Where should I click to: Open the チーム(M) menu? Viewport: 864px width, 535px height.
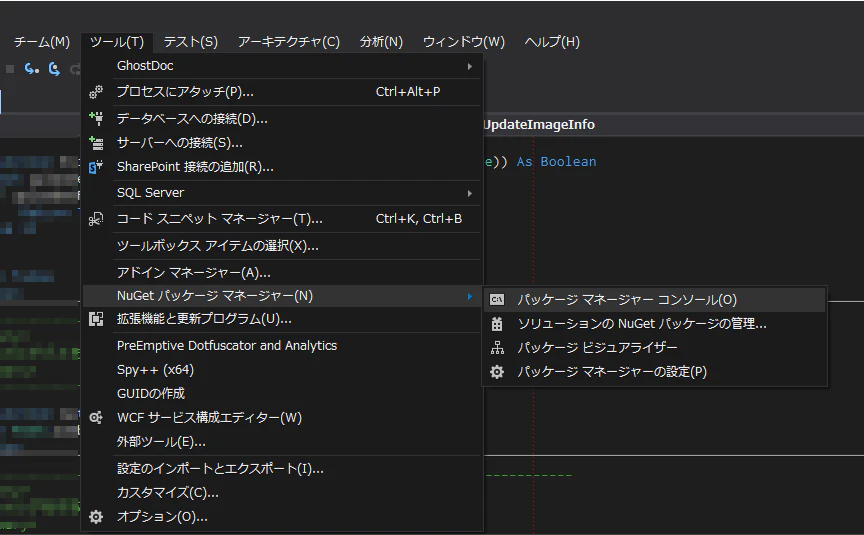pyautogui.click(x=42, y=42)
